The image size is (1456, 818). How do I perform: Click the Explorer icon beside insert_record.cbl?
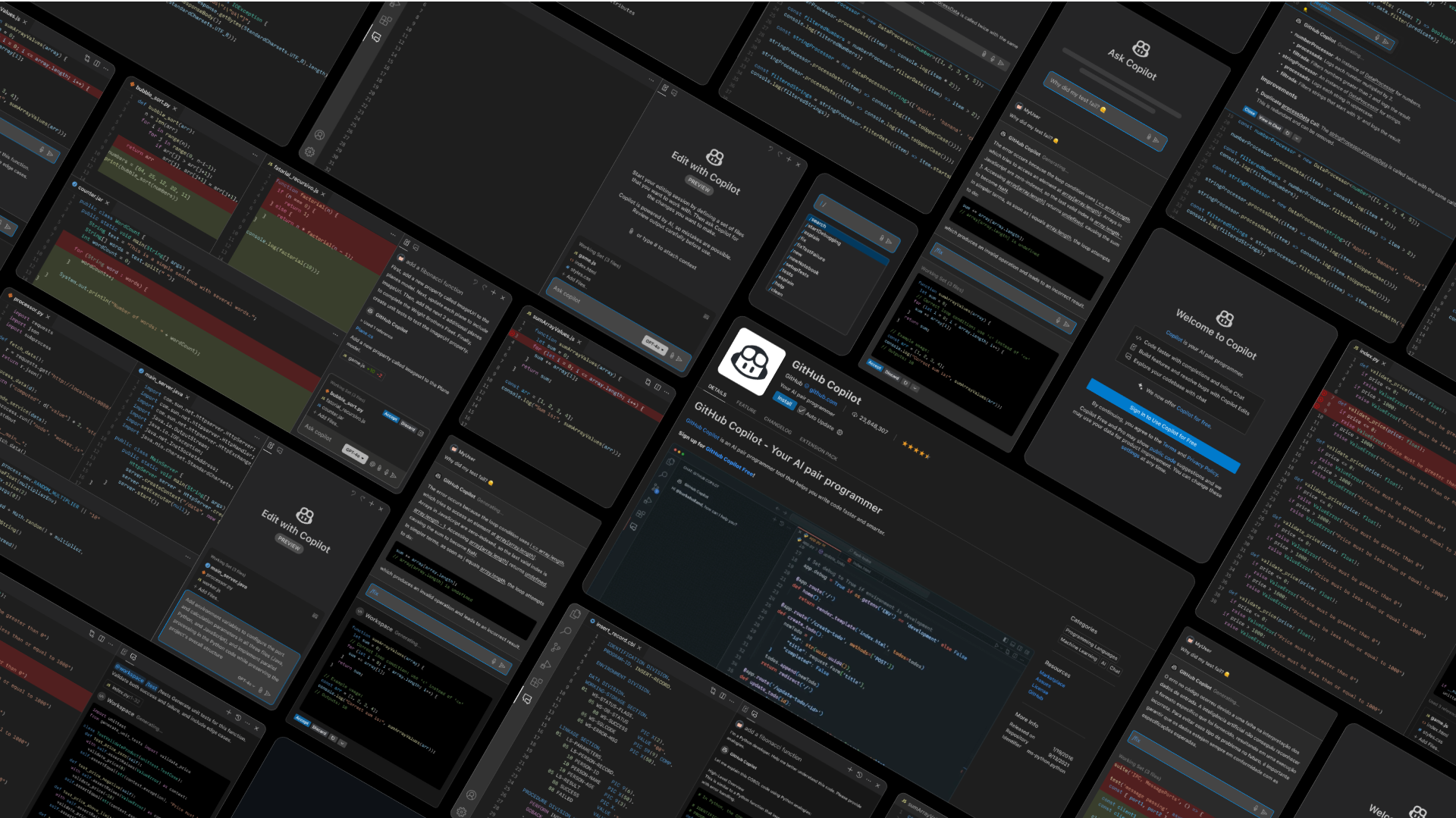pos(576,615)
